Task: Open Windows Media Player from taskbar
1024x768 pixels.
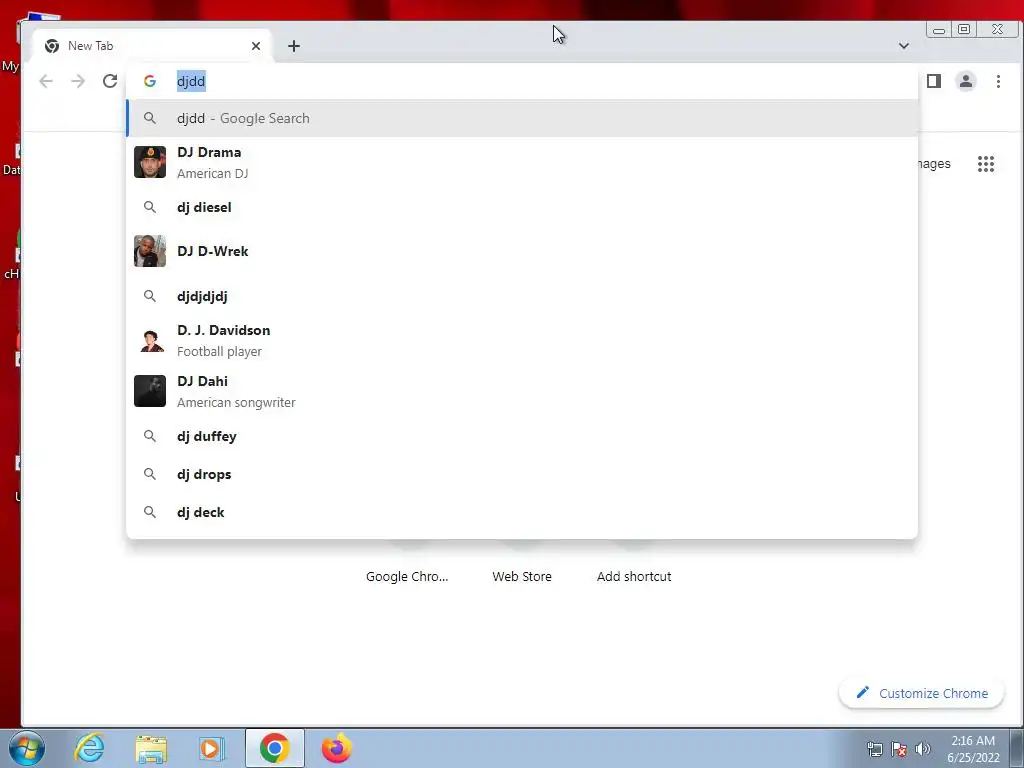Action: (212, 748)
